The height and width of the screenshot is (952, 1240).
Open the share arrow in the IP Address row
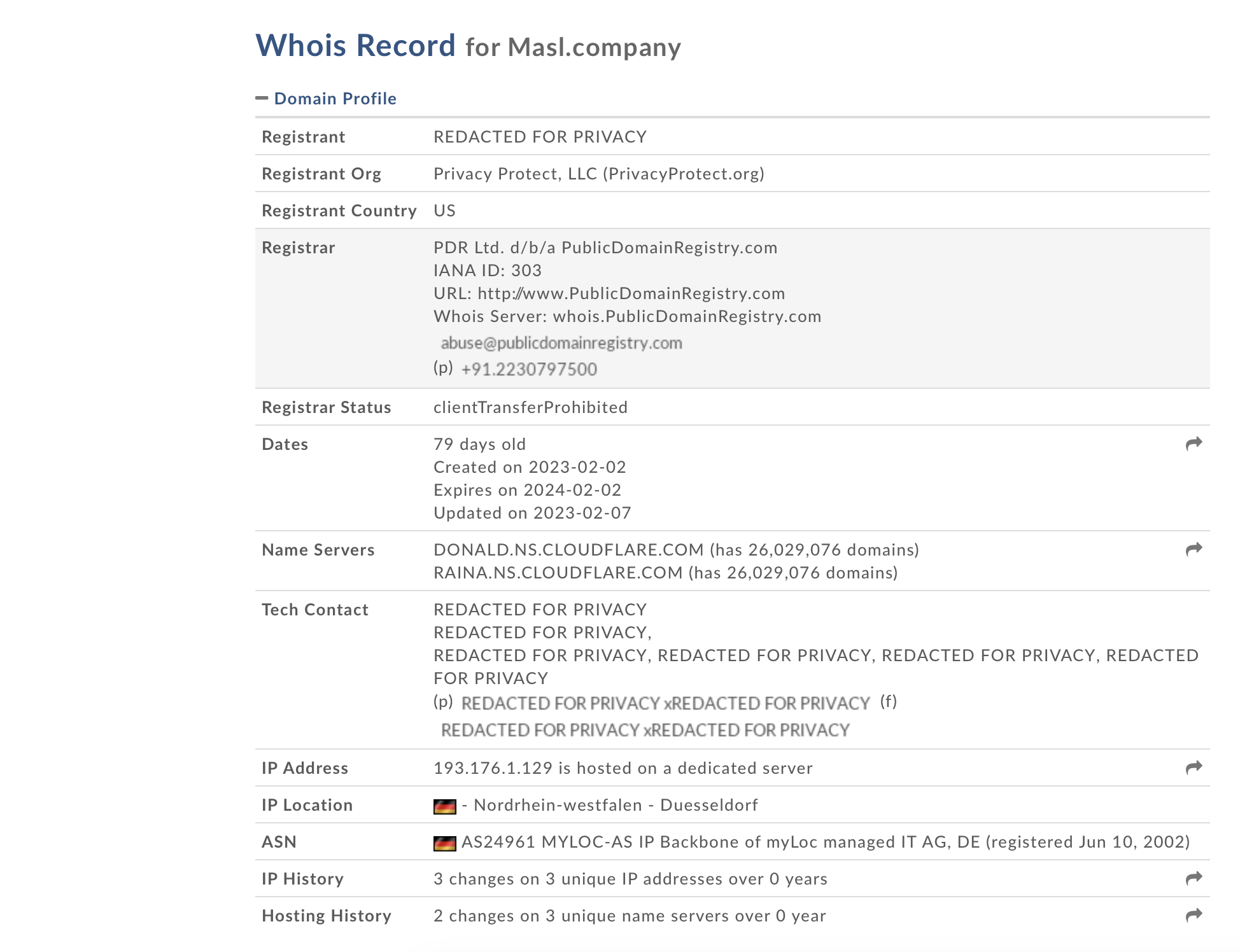(1194, 767)
